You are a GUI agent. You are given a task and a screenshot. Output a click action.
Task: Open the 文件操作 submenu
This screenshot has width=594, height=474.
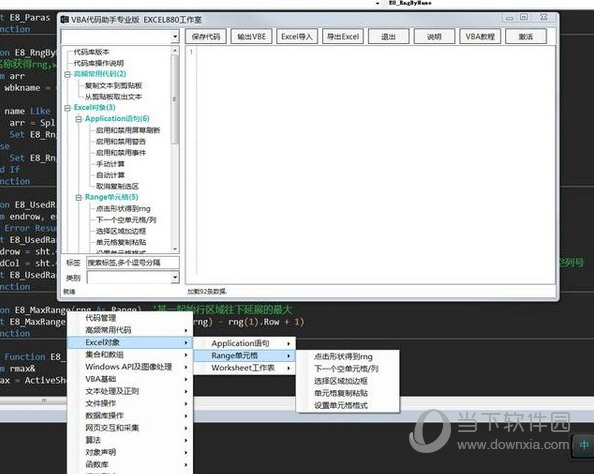click(130, 403)
